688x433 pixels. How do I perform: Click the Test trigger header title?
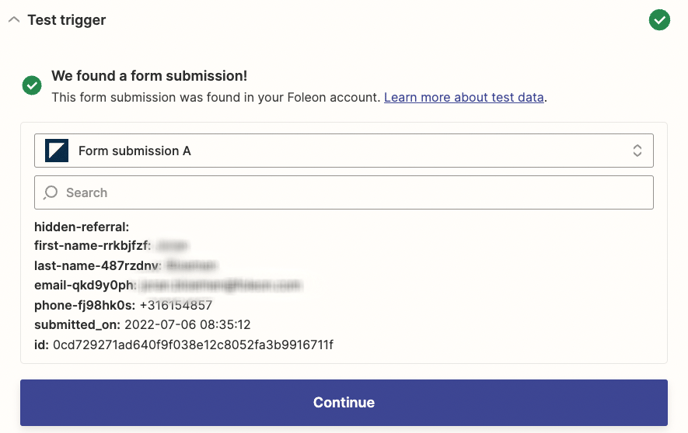point(65,20)
